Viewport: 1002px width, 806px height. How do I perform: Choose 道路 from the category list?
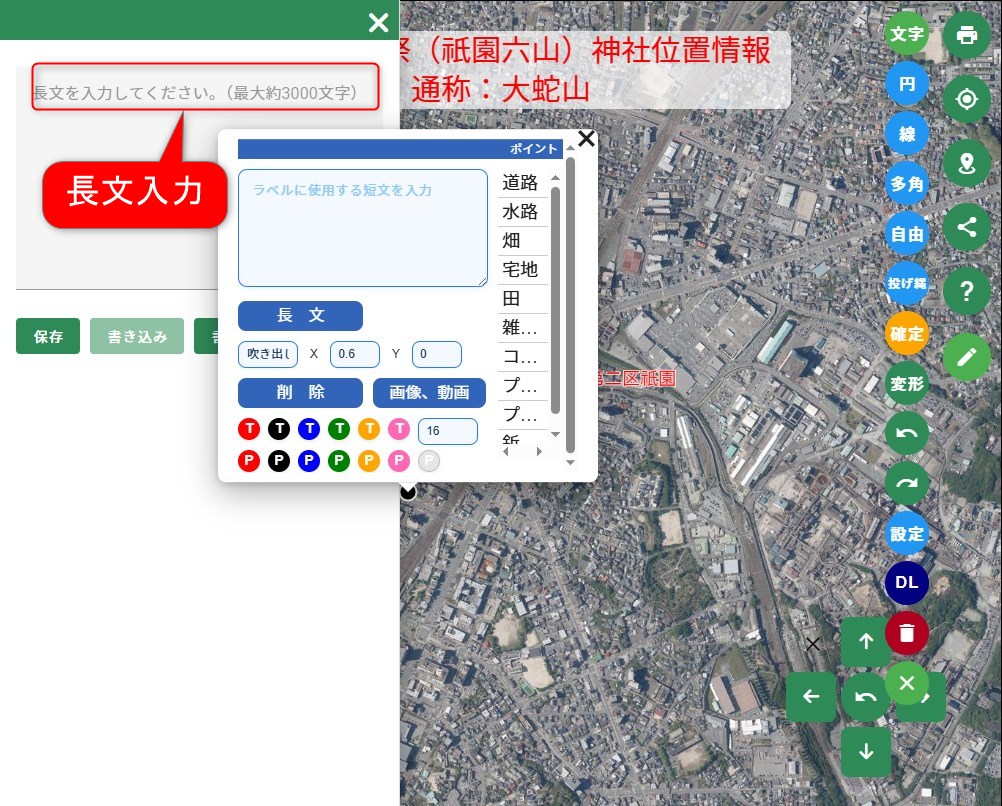[x=521, y=183]
